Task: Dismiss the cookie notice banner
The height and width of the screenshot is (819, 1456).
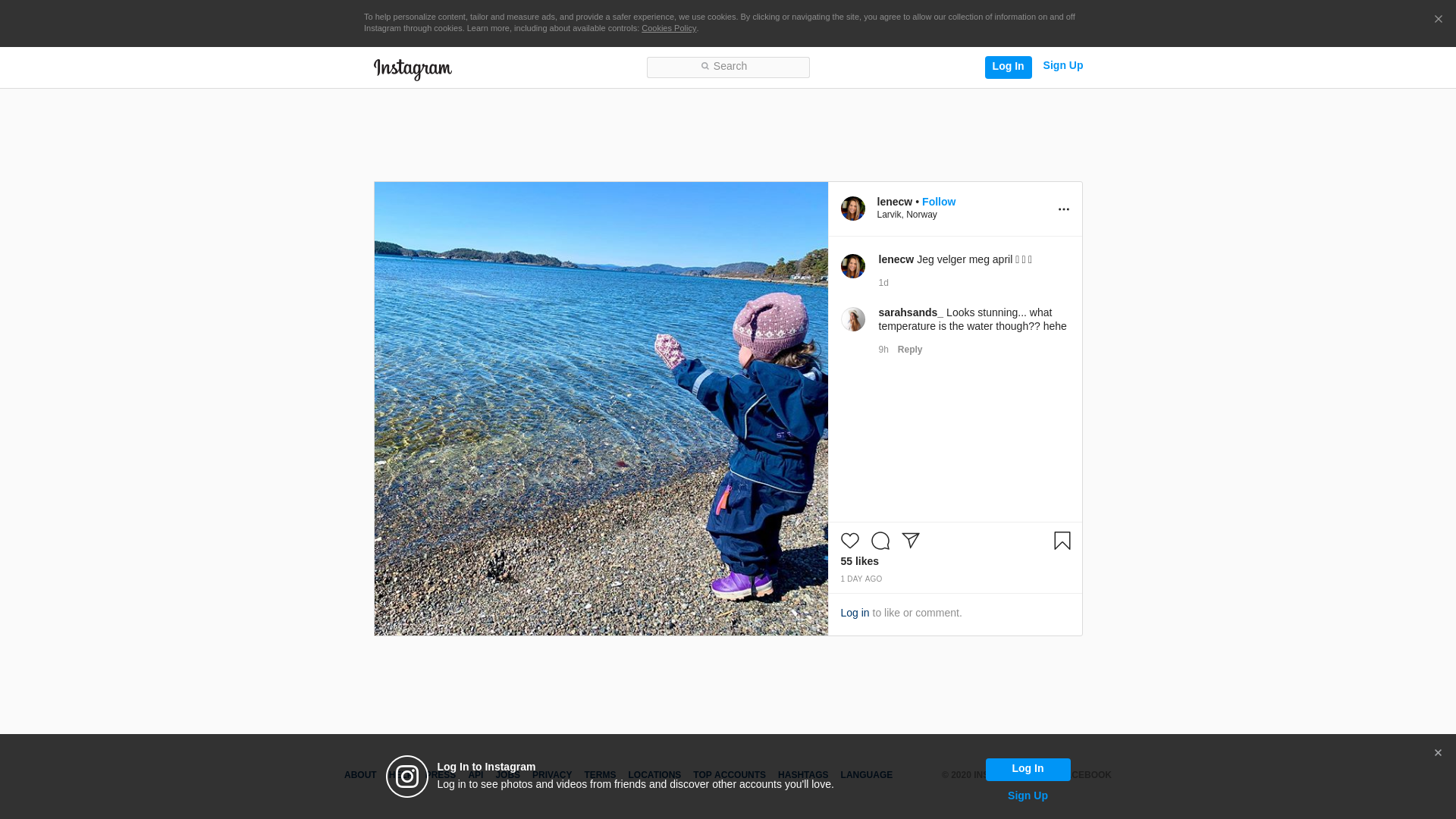Action: click(x=1438, y=19)
